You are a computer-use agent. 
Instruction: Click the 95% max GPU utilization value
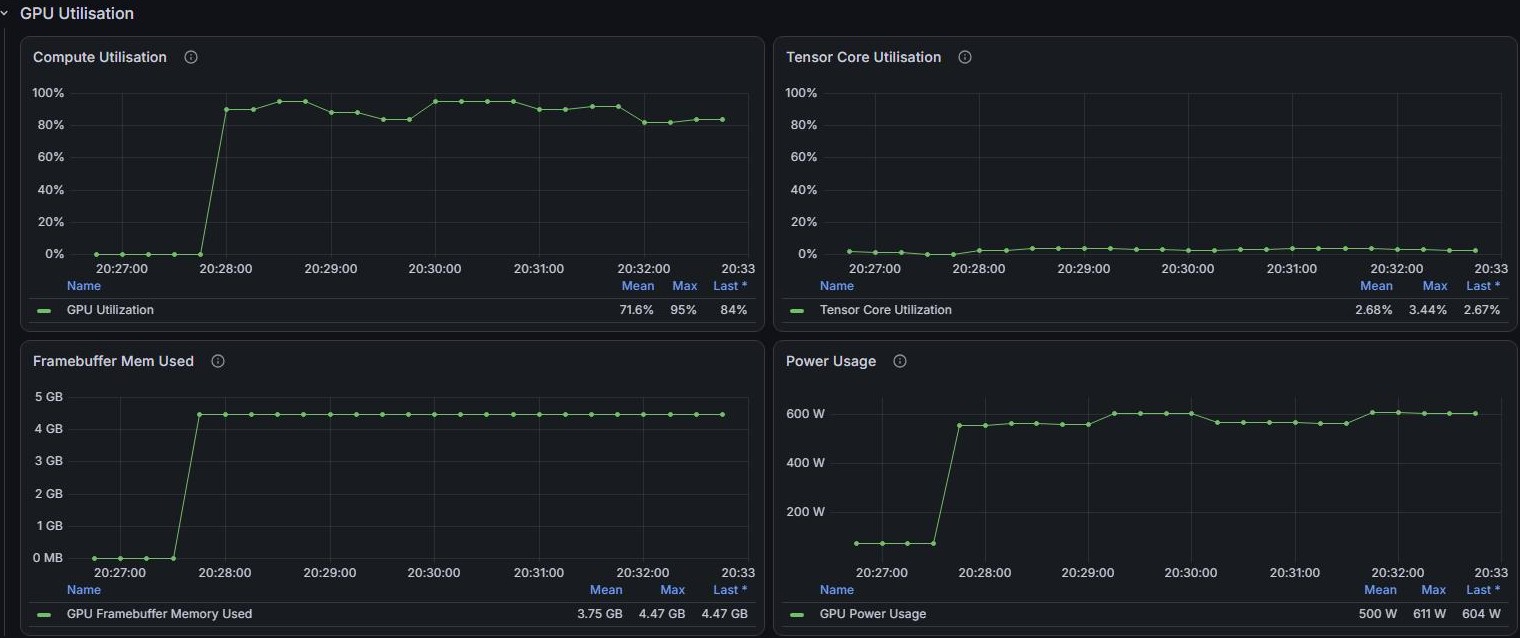684,310
